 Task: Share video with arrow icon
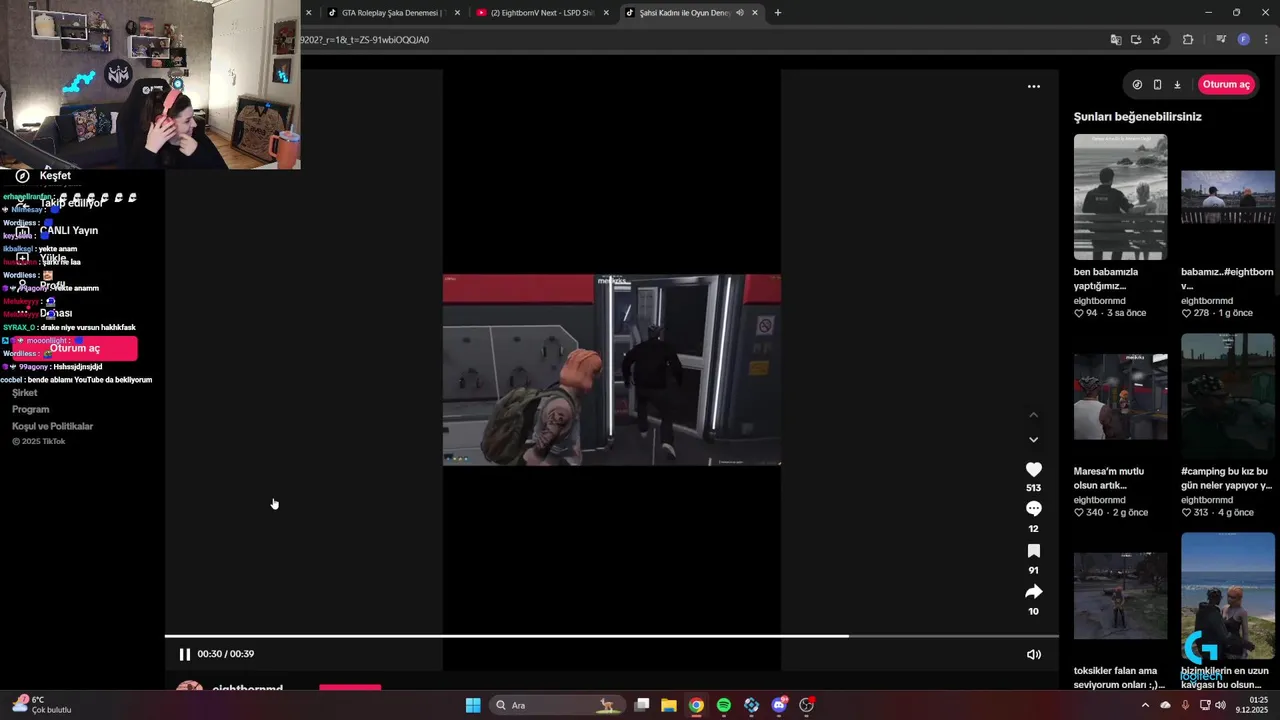pos(1033,592)
